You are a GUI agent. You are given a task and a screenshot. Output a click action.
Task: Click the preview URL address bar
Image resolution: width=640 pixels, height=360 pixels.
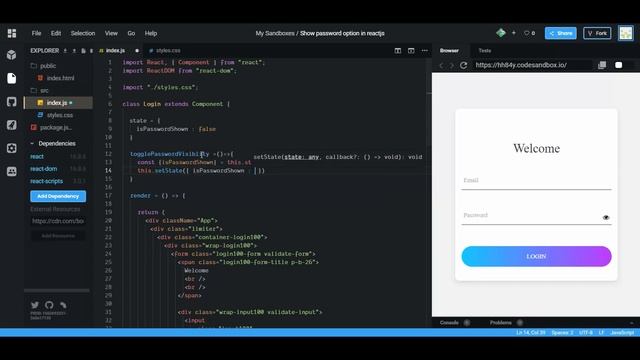533,65
